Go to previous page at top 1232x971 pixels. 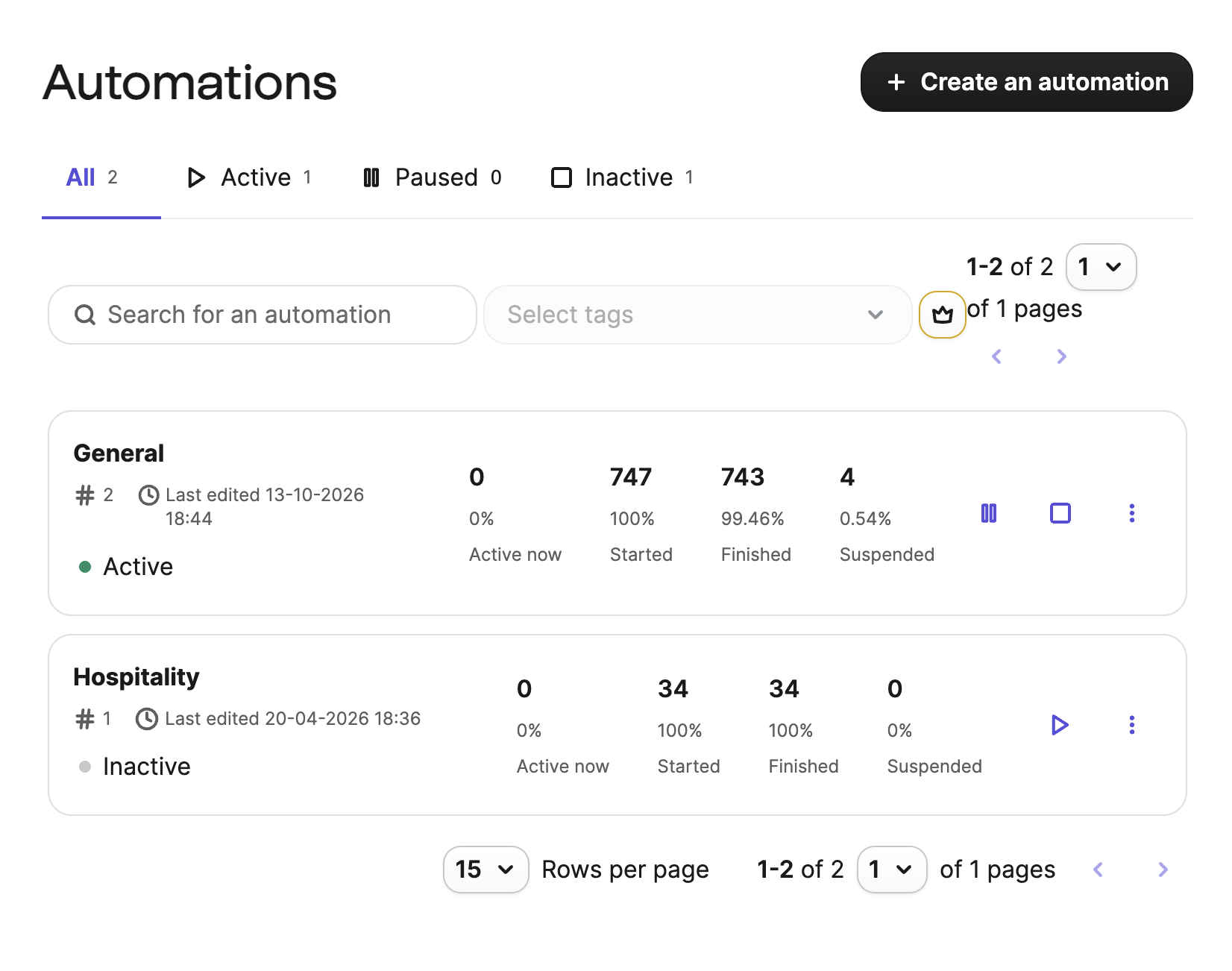tap(996, 356)
